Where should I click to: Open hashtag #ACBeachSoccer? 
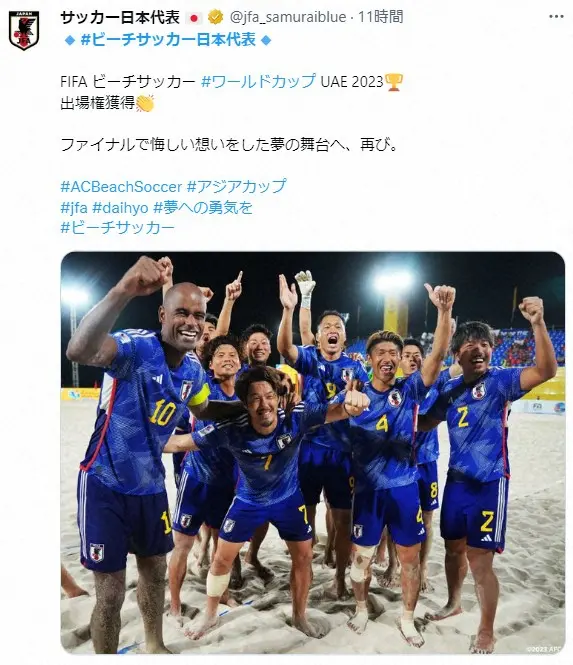(121, 187)
